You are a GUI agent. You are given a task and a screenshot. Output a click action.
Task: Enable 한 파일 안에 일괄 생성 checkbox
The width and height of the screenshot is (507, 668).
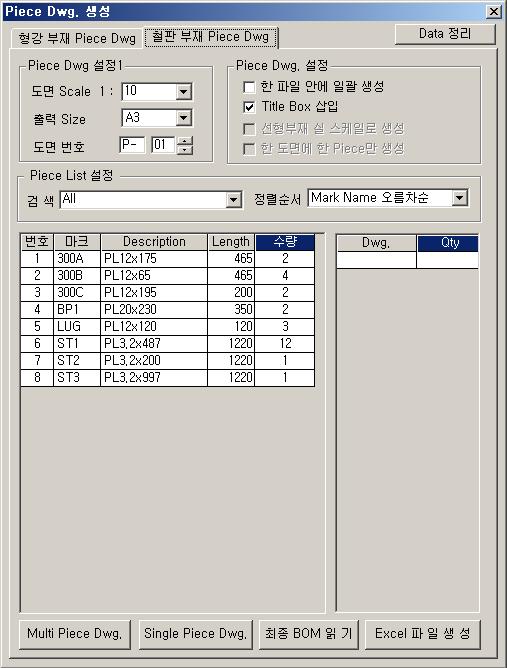coord(249,87)
